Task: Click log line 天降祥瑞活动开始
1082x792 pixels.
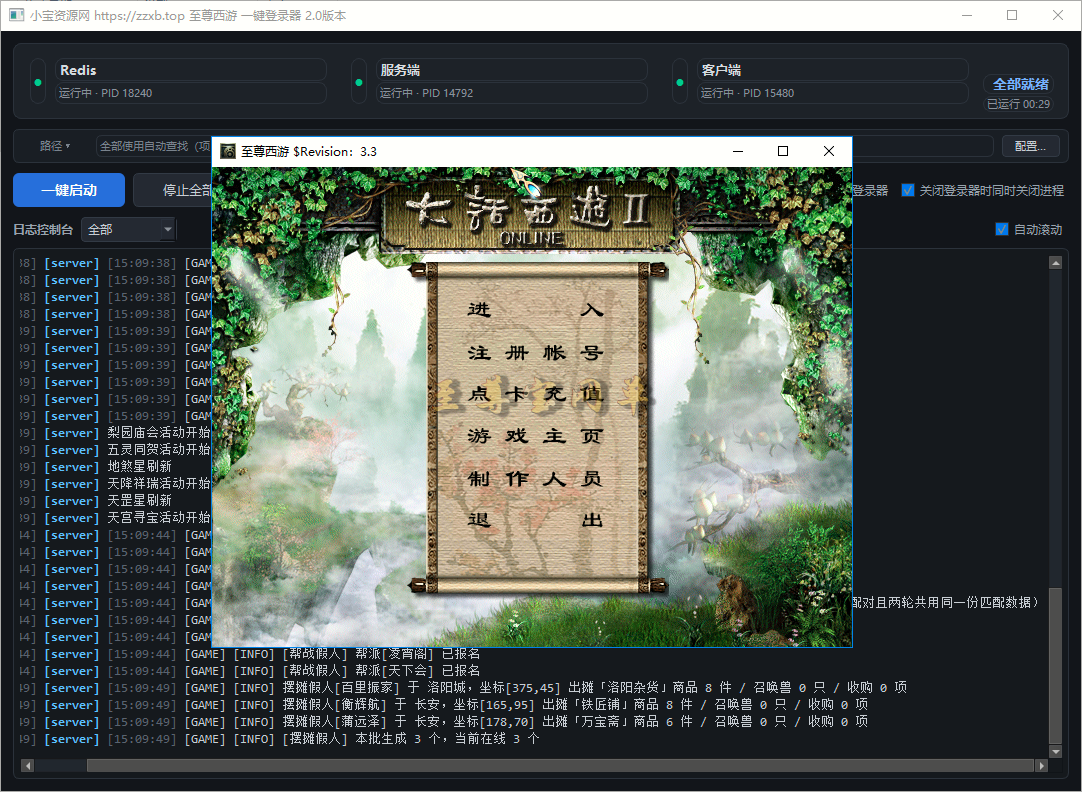Action: 159,484
